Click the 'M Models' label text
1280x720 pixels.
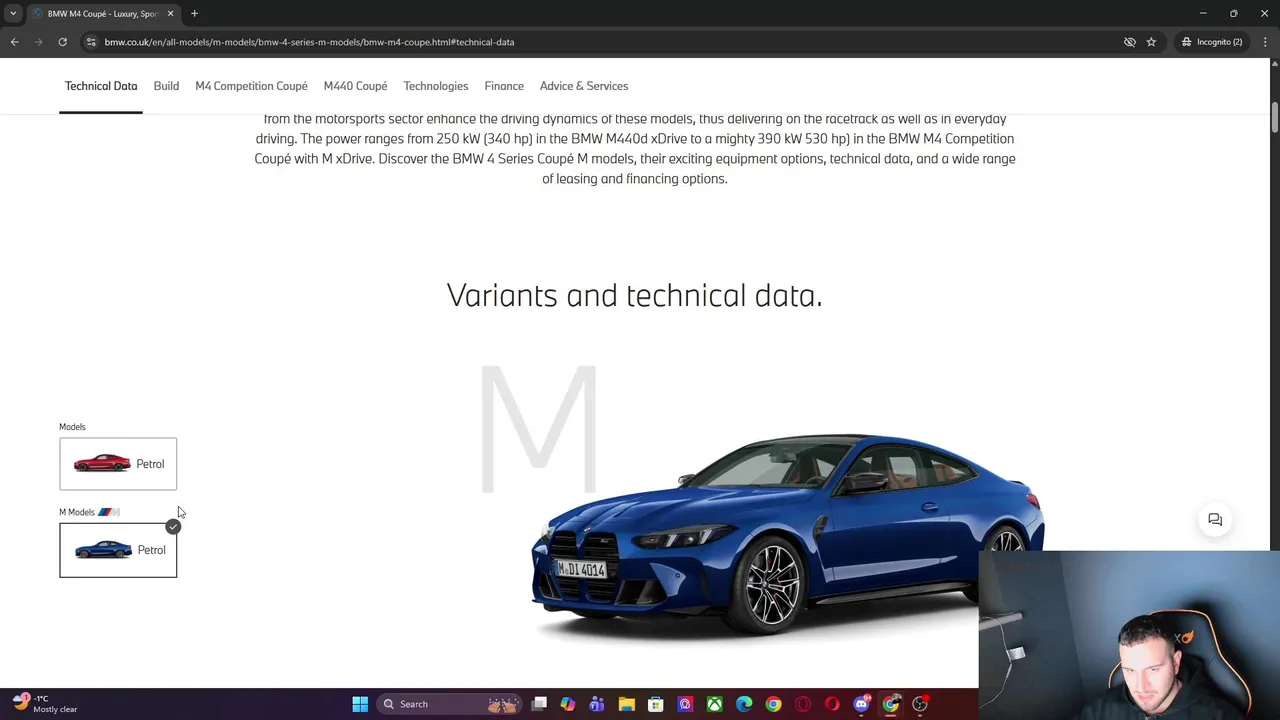tap(77, 512)
